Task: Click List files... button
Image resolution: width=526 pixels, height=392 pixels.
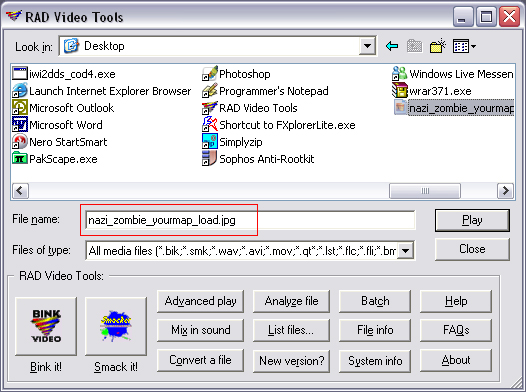Action: (x=292, y=330)
